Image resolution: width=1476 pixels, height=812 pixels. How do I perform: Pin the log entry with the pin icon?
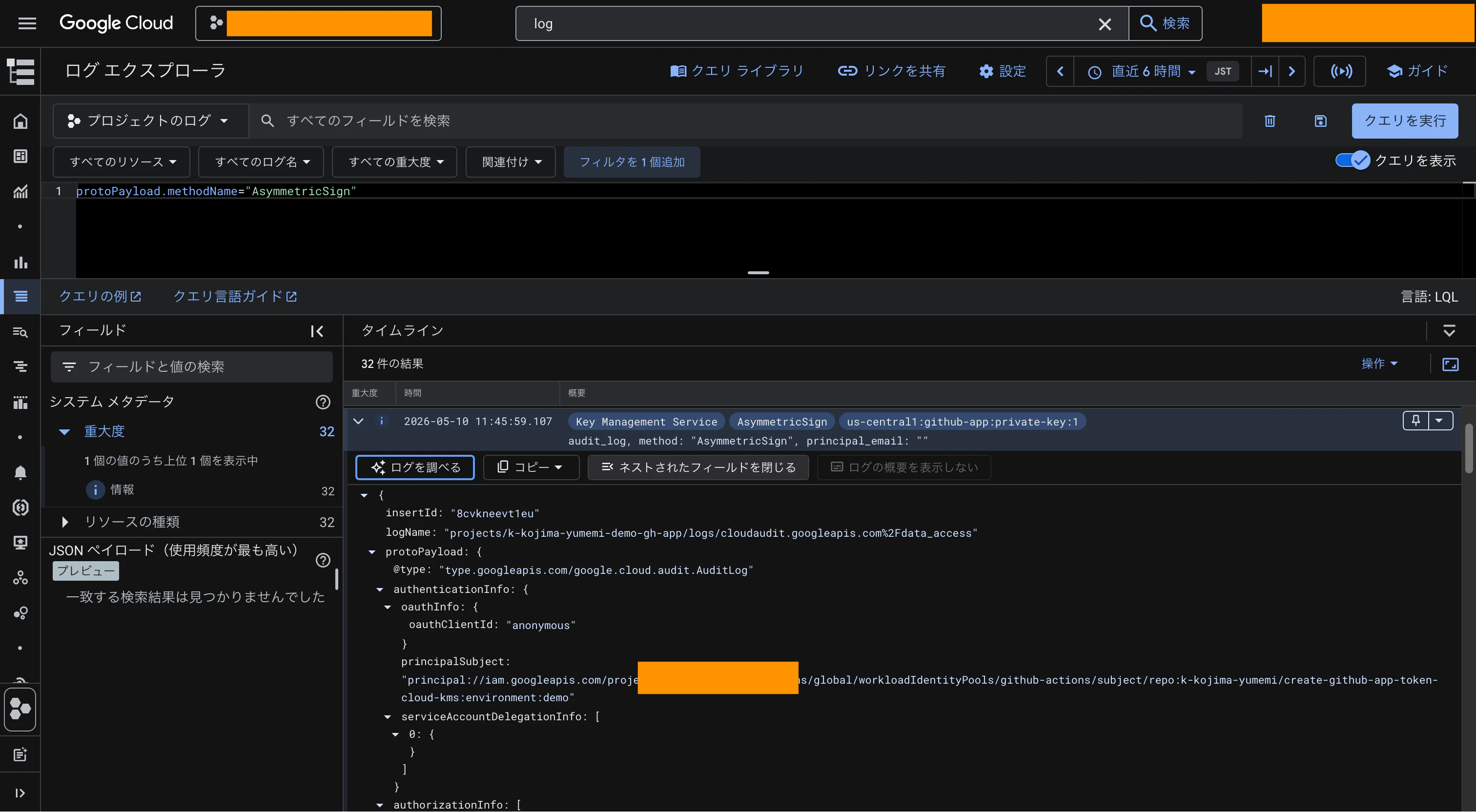1415,421
